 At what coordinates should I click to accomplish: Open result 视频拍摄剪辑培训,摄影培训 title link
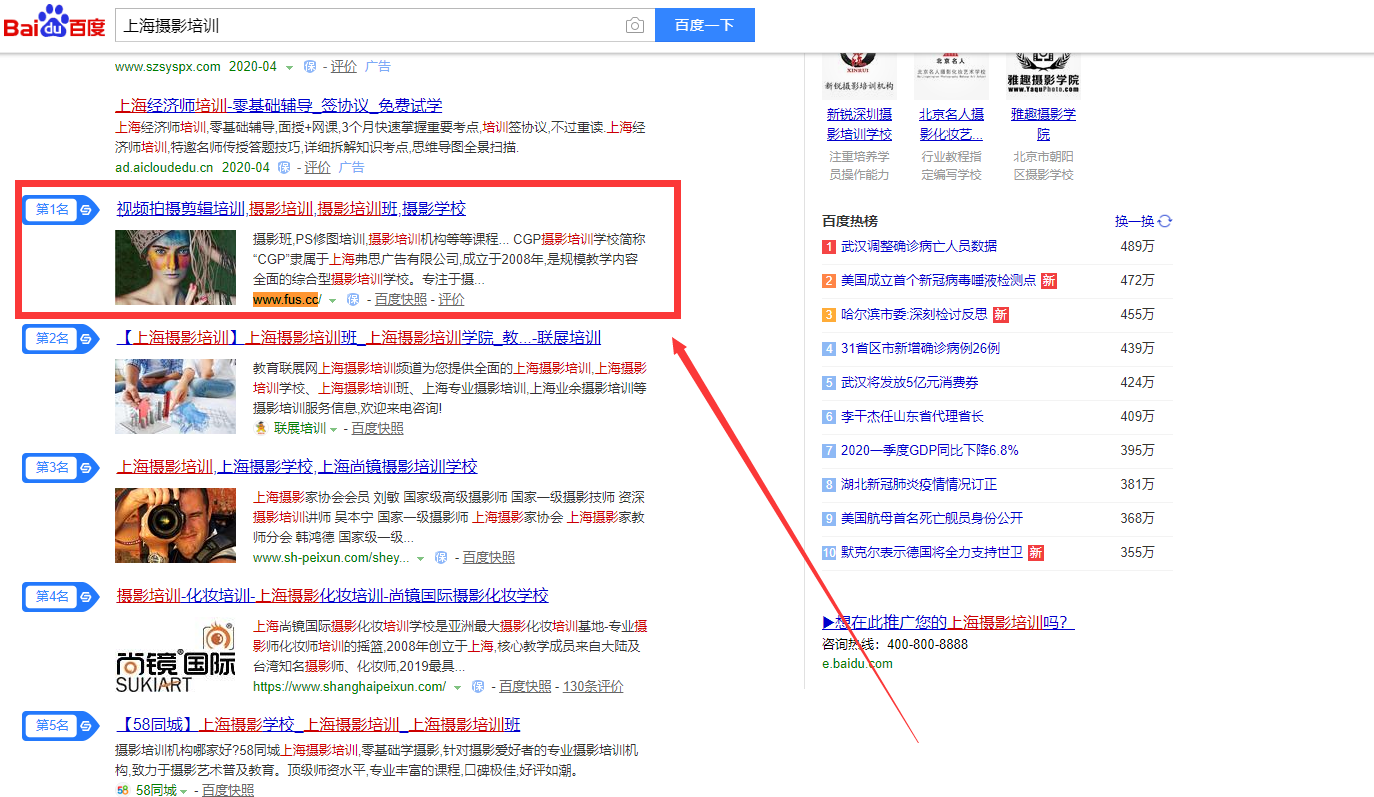point(291,209)
